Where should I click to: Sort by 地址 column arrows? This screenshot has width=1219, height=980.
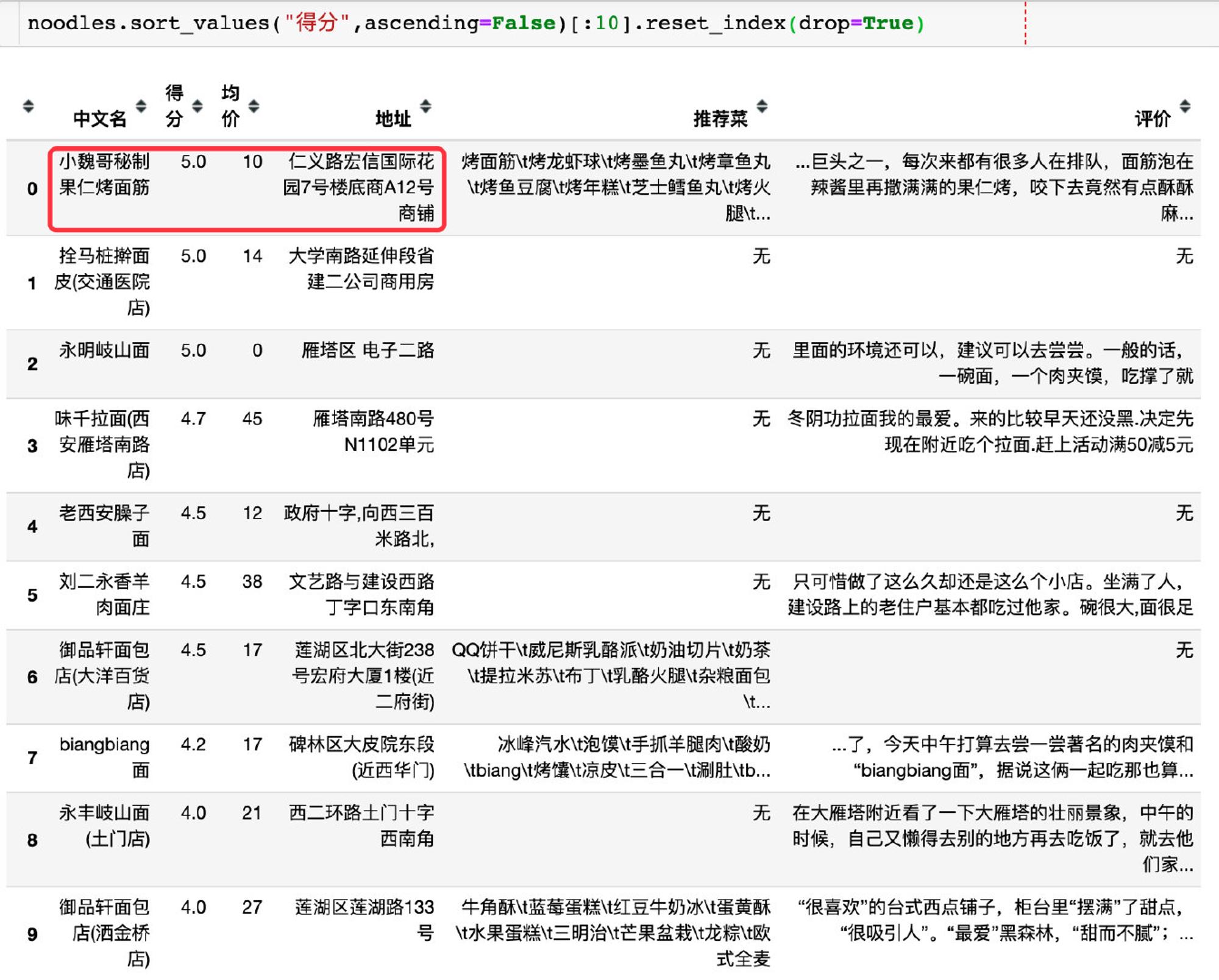pyautogui.click(x=425, y=107)
